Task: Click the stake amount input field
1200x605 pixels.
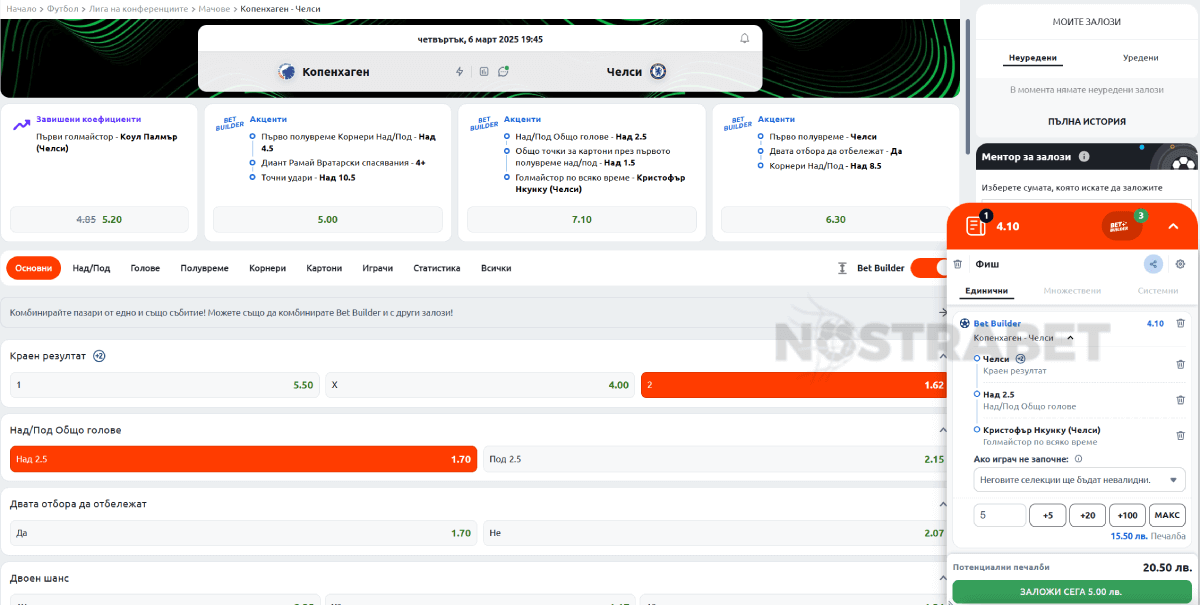Action: tap(1000, 515)
